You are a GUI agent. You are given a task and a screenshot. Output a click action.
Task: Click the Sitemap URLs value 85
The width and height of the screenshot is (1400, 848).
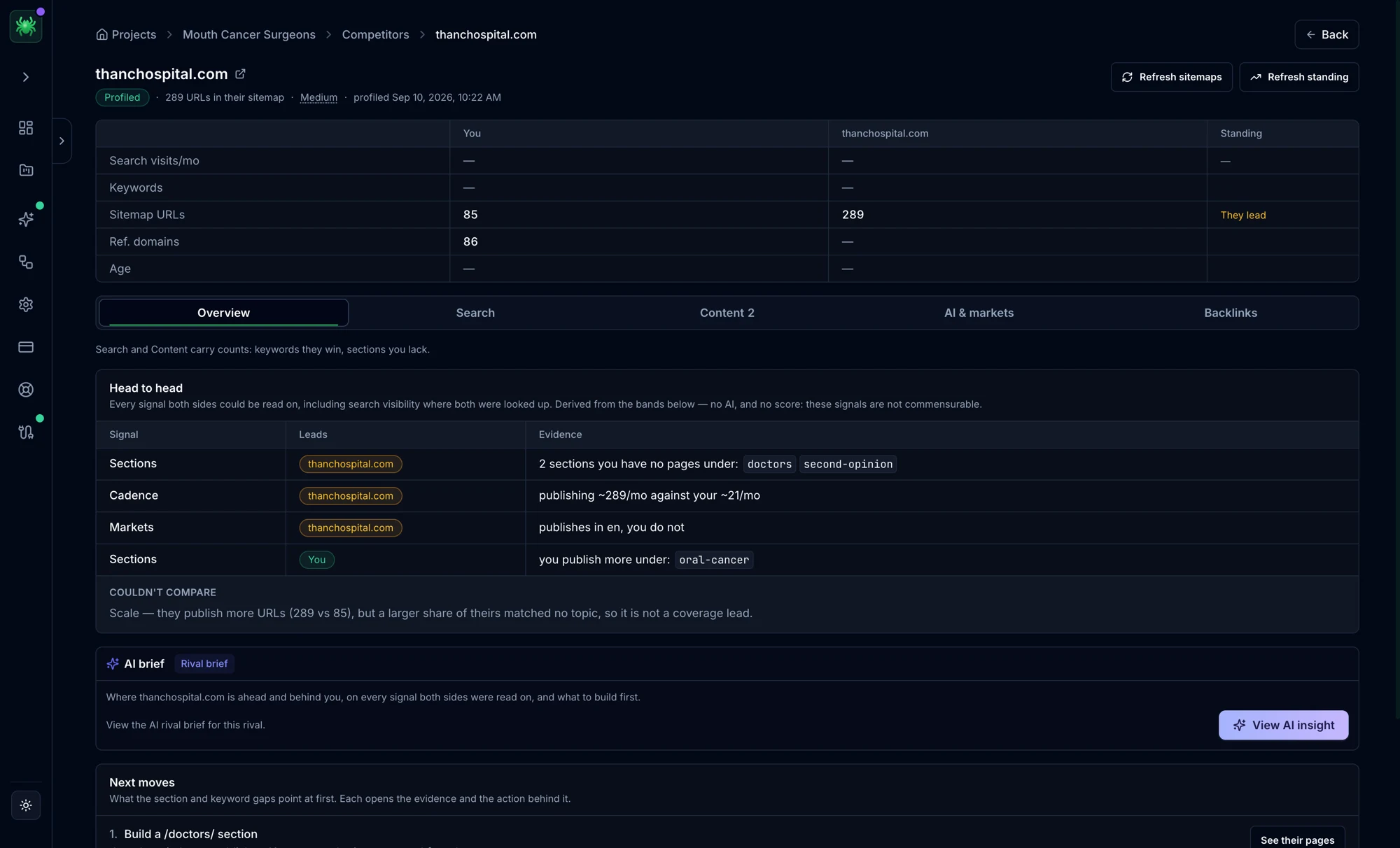470,215
